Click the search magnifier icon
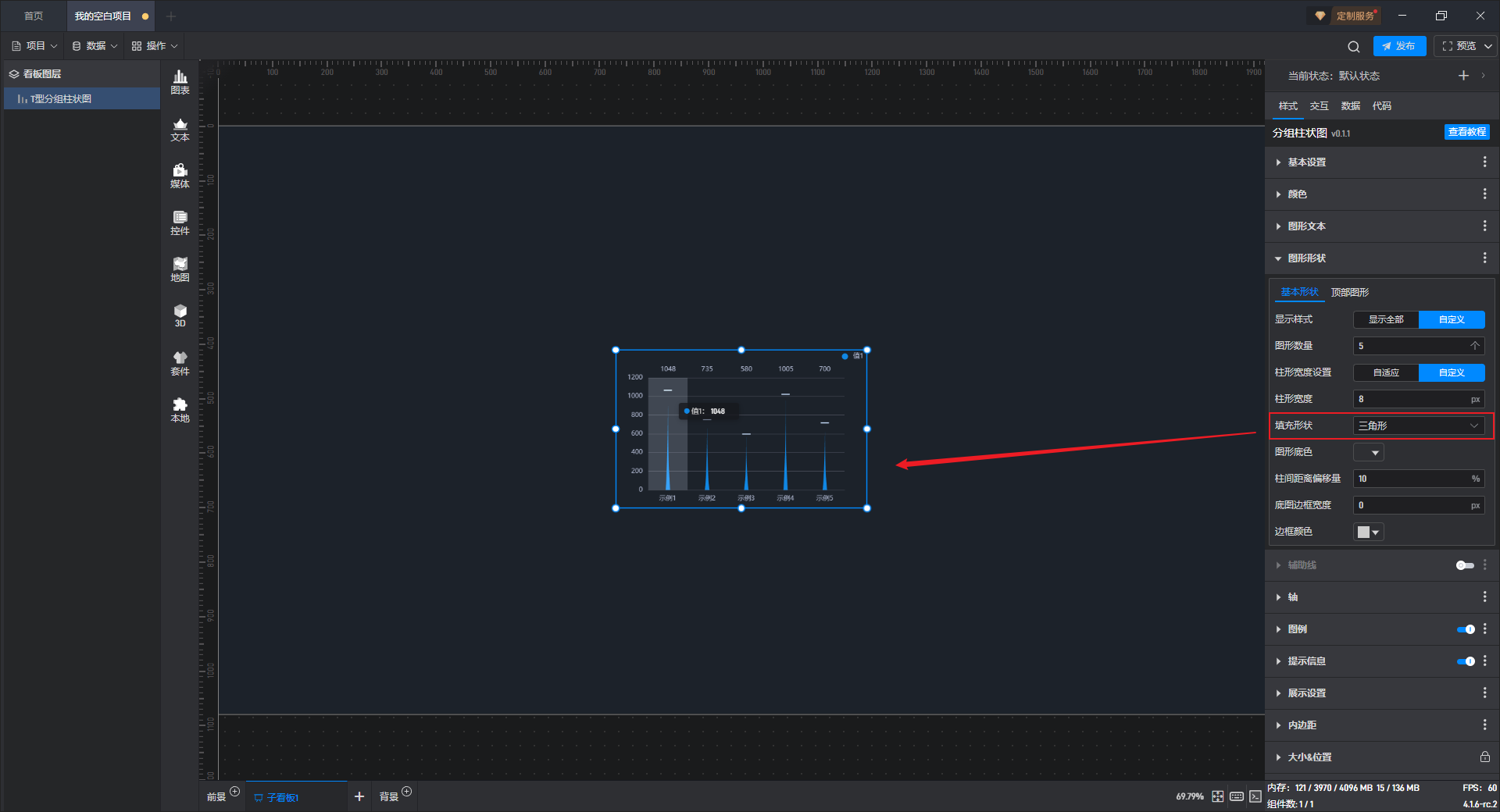Image resolution: width=1500 pixels, height=812 pixels. 1354,46
